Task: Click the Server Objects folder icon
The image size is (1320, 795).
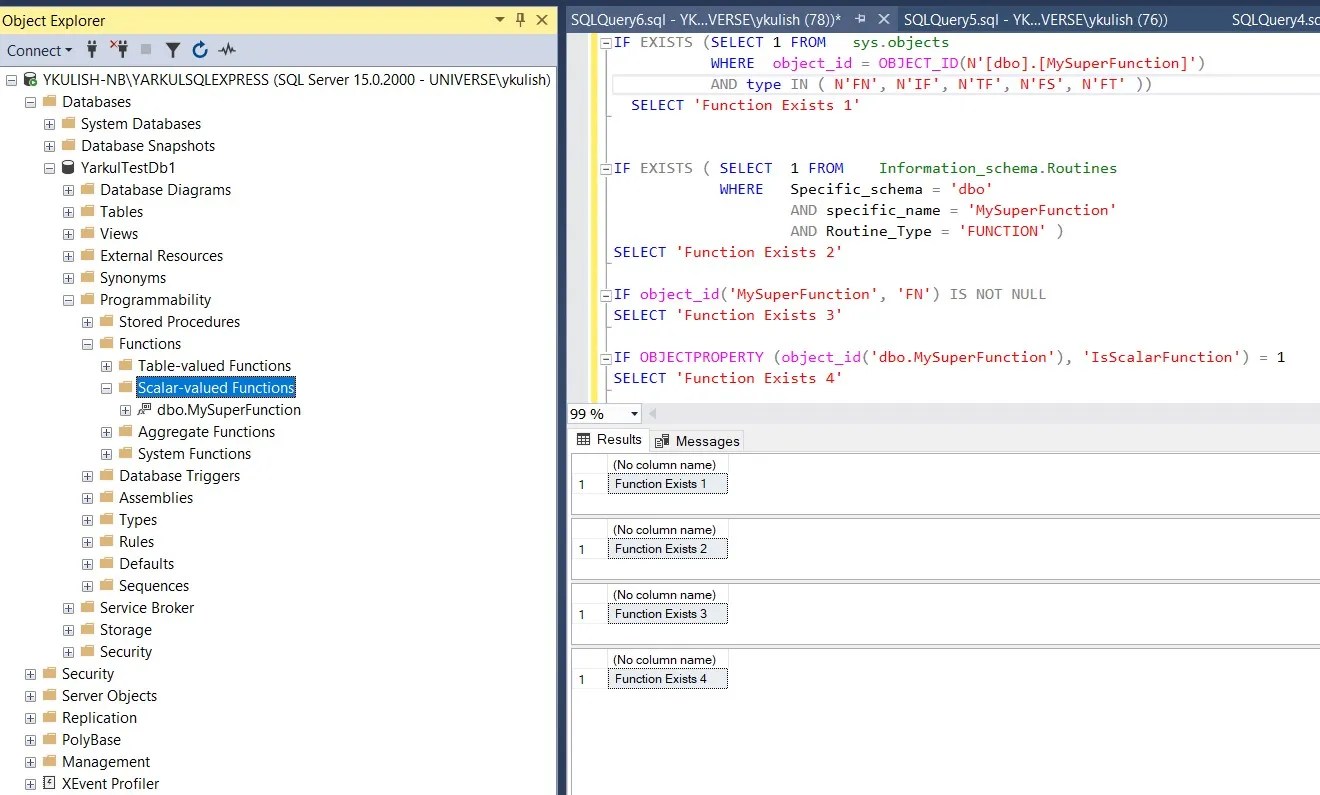Action: 49,696
